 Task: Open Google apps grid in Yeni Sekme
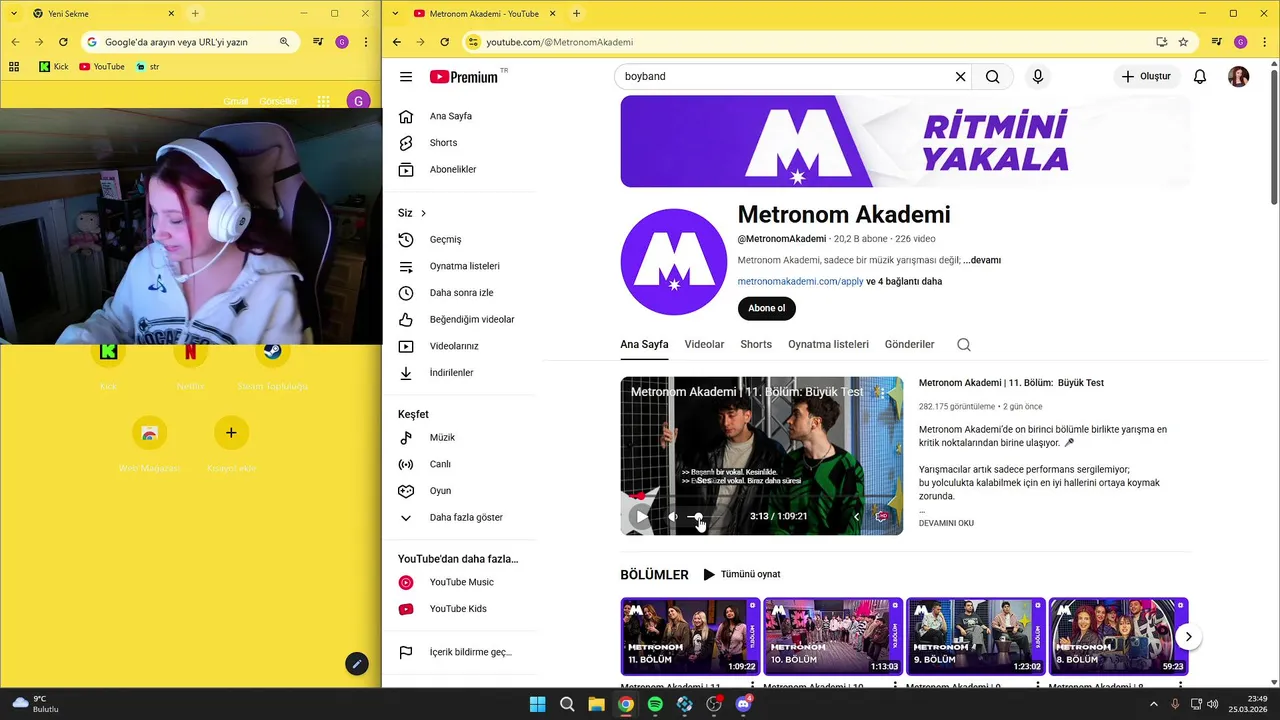323,101
